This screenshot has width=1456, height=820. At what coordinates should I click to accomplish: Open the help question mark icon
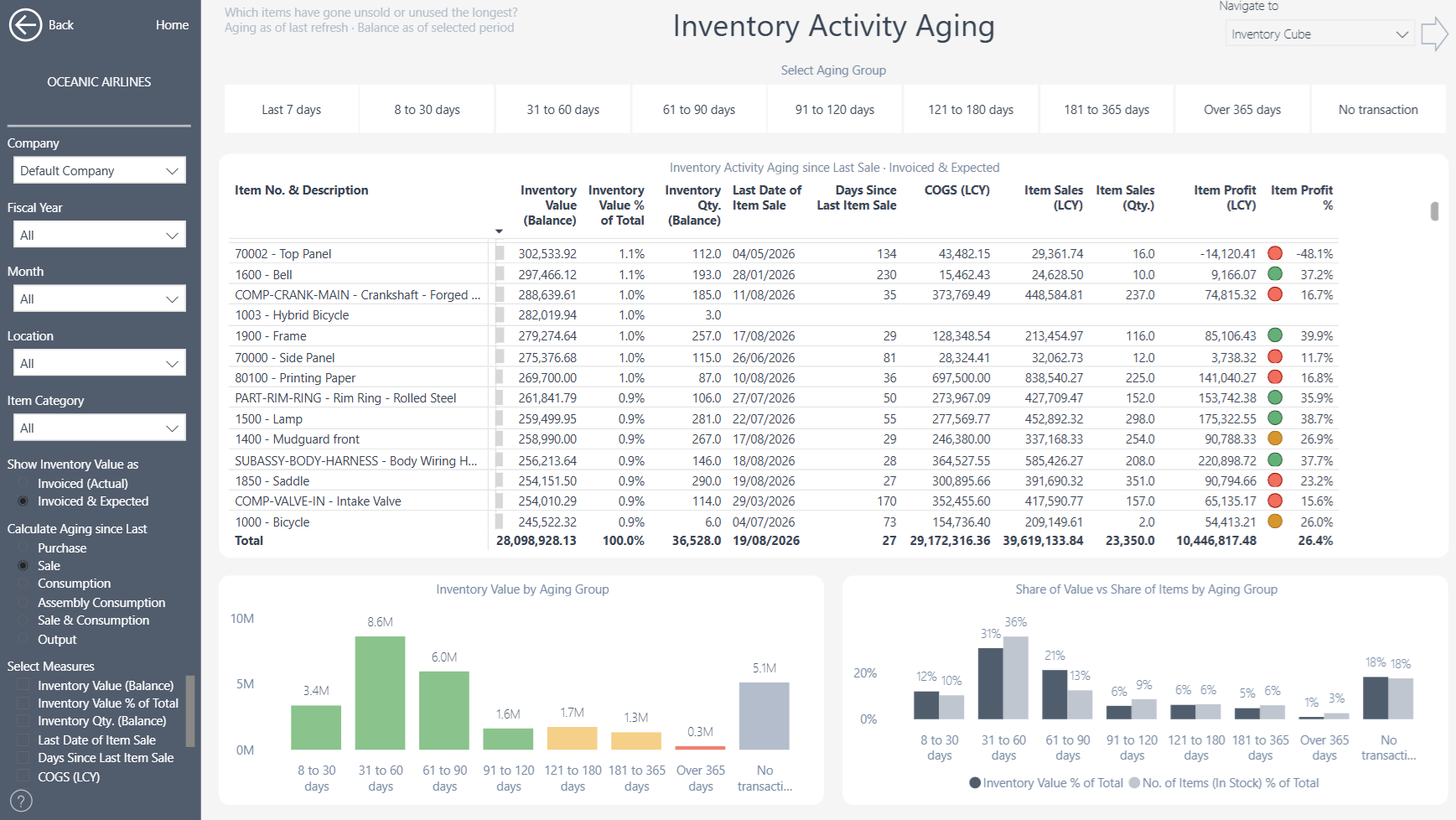[22, 801]
